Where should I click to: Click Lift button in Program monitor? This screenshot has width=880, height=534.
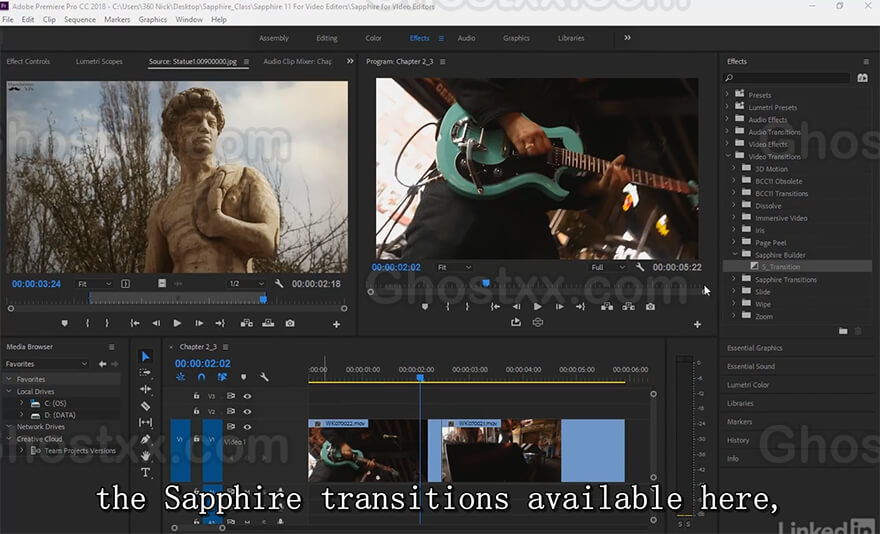[x=607, y=307]
